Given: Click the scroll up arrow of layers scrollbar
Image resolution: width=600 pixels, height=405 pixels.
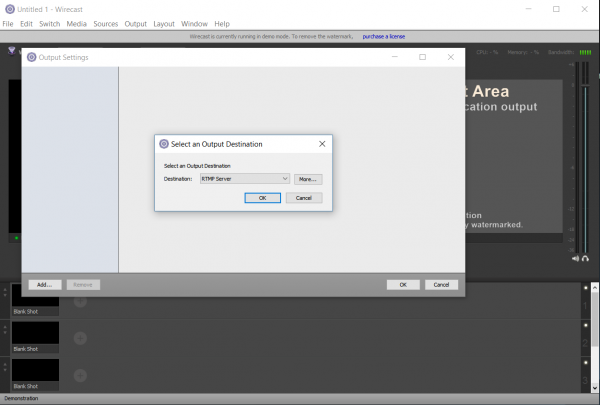Looking at the screenshot, I should click(x=595, y=287).
